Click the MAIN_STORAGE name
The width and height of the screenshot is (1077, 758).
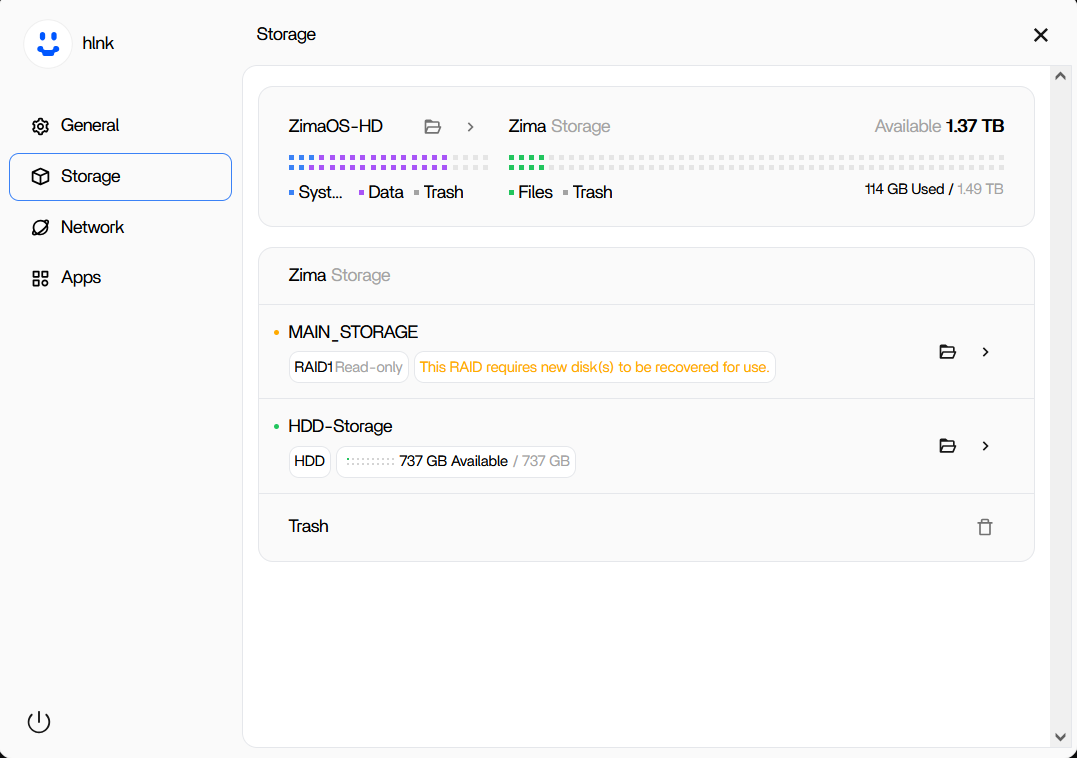(353, 332)
